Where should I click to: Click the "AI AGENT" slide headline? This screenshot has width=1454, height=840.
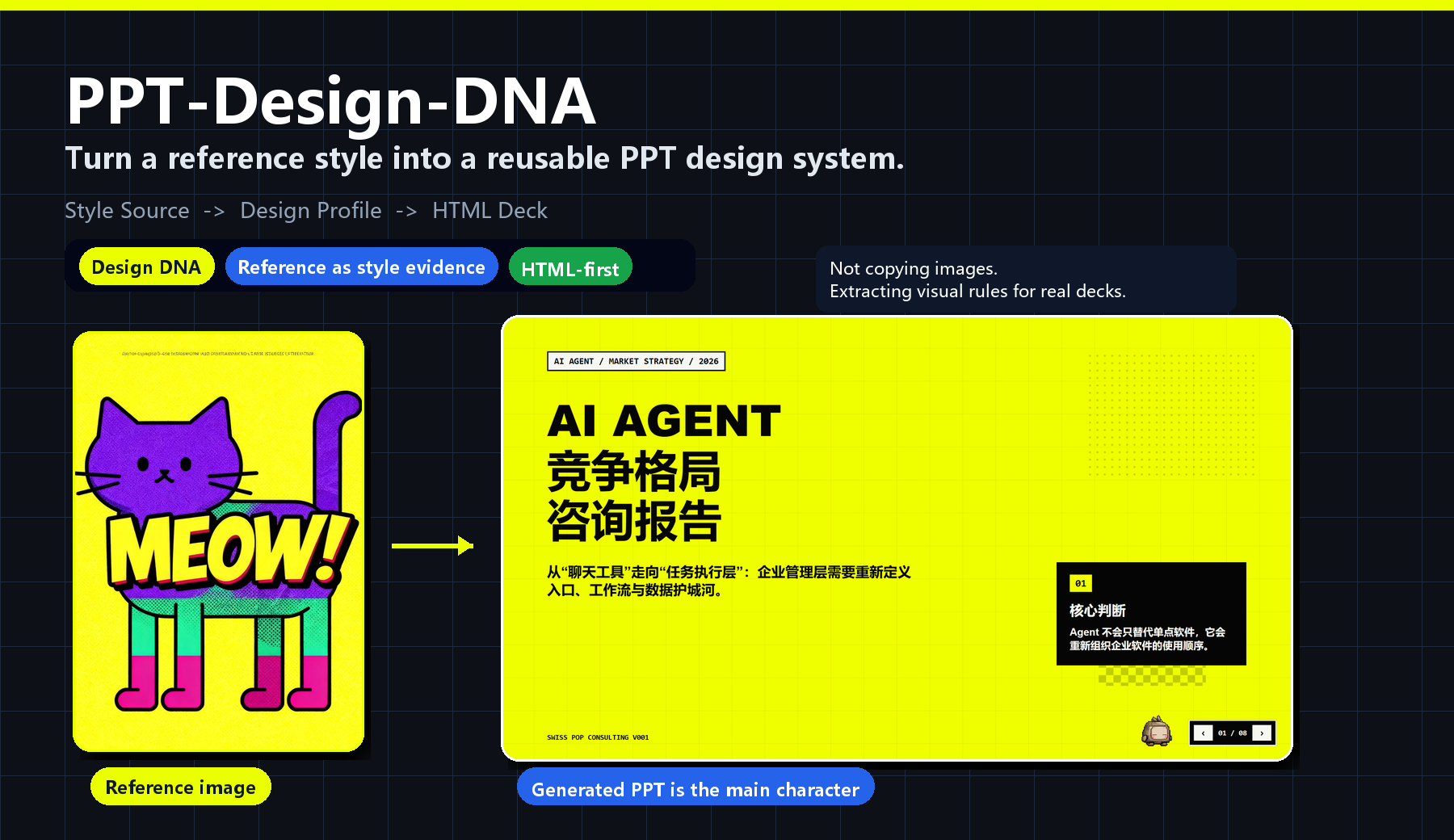(664, 421)
